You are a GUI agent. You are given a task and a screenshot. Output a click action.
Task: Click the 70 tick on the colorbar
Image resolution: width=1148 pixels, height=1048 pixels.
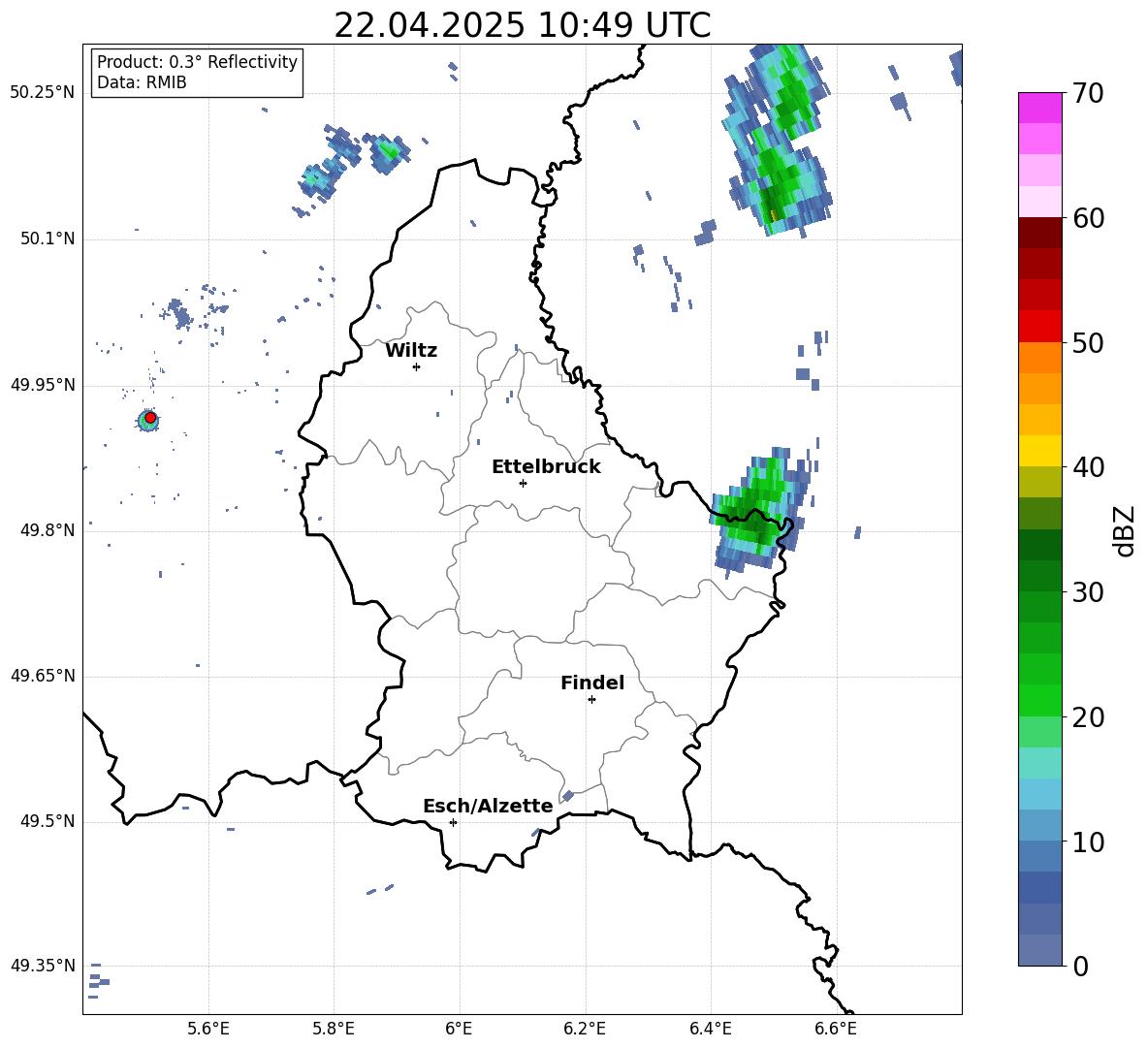(x=1088, y=94)
